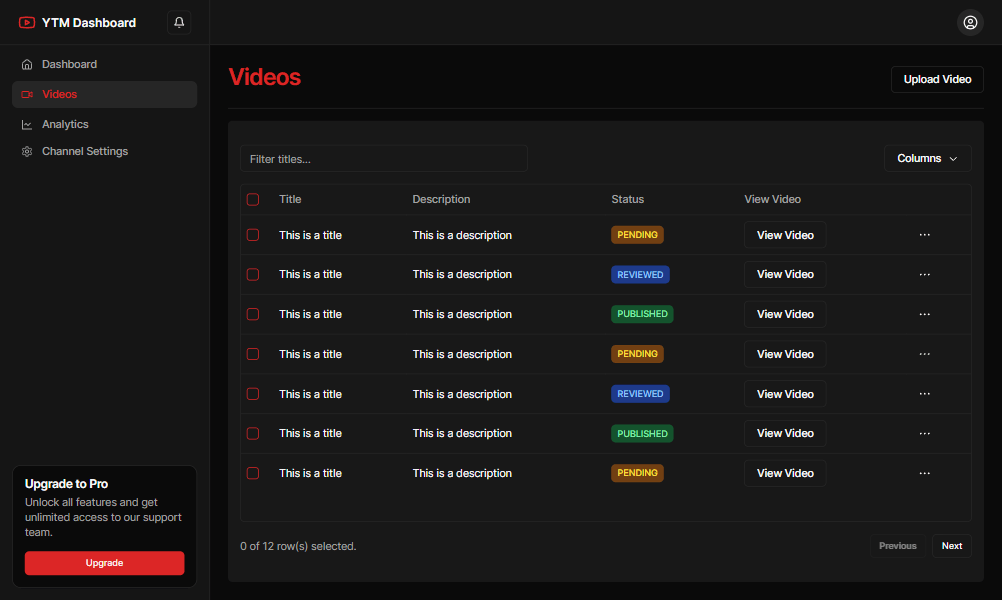Check the first PENDING row checkbox
The height and width of the screenshot is (600, 1002).
(x=253, y=235)
